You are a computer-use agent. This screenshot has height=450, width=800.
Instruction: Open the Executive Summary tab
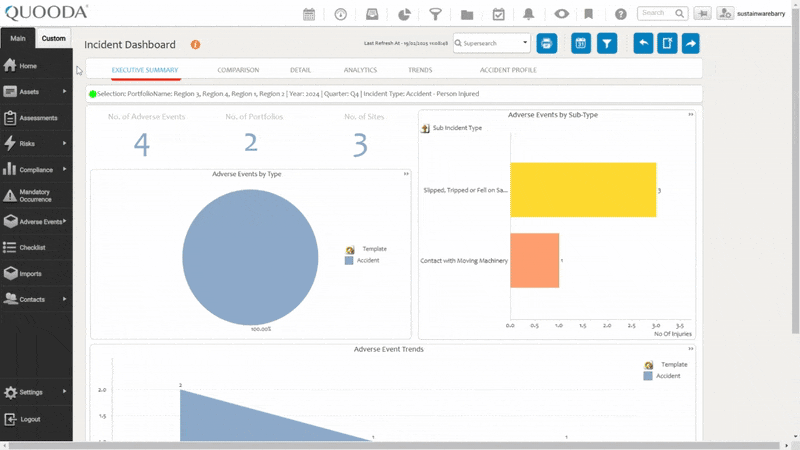[145, 70]
